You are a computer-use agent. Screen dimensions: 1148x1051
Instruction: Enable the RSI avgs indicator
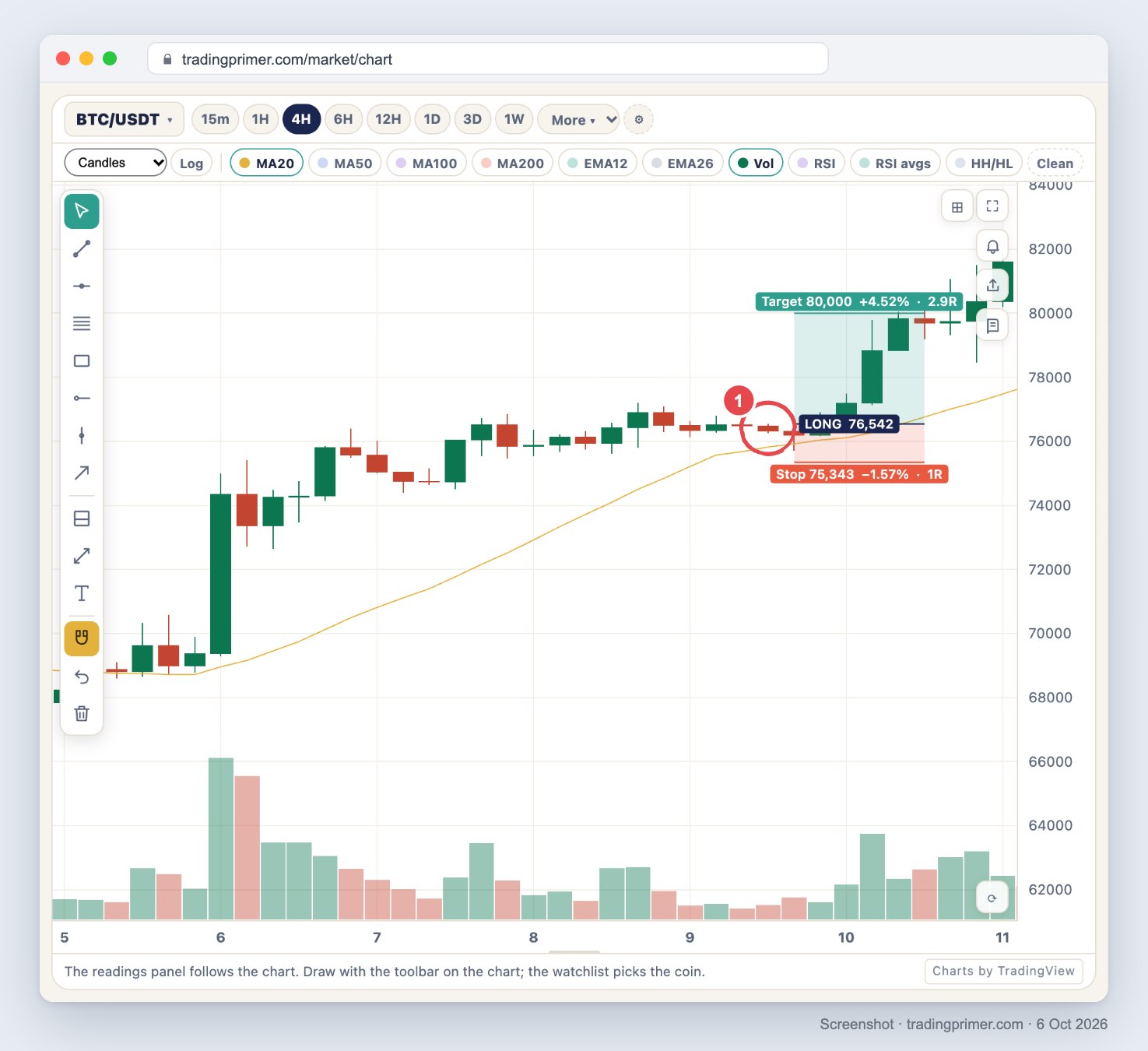coord(895,163)
